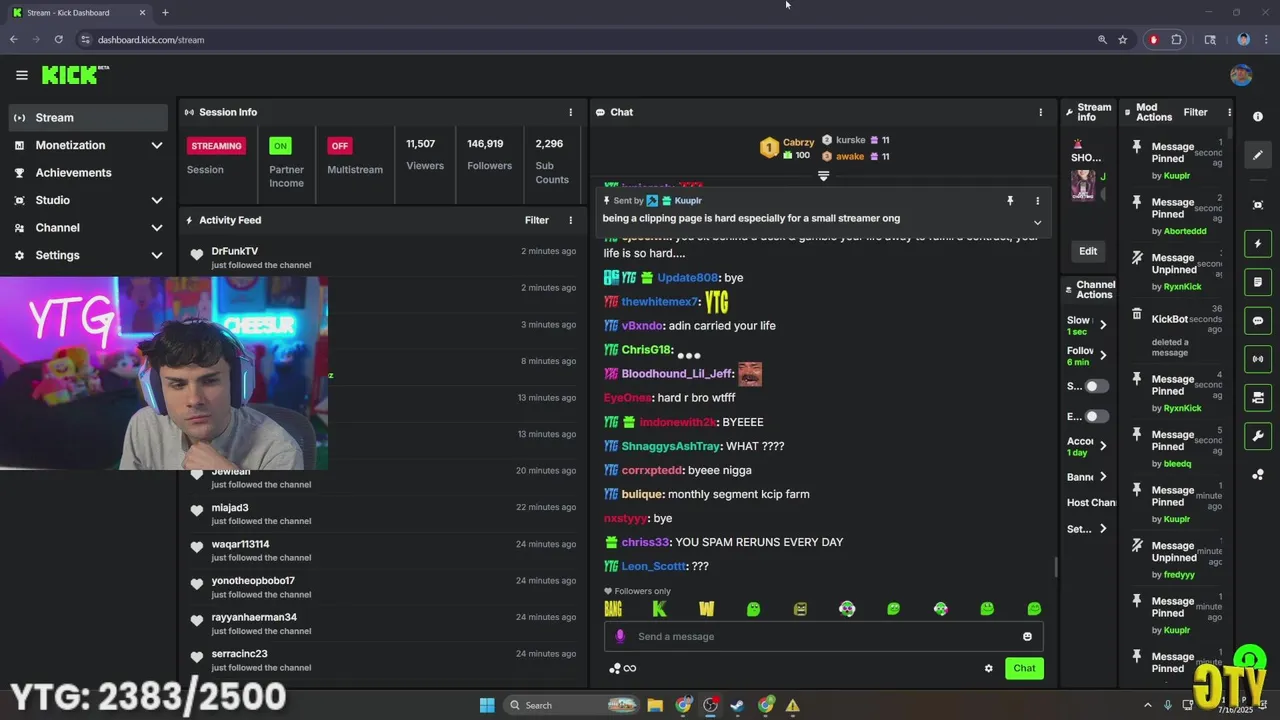This screenshot has width=1280, height=720.
Task: Click the stream category thumbnail in Stream info
Action: [1082, 186]
